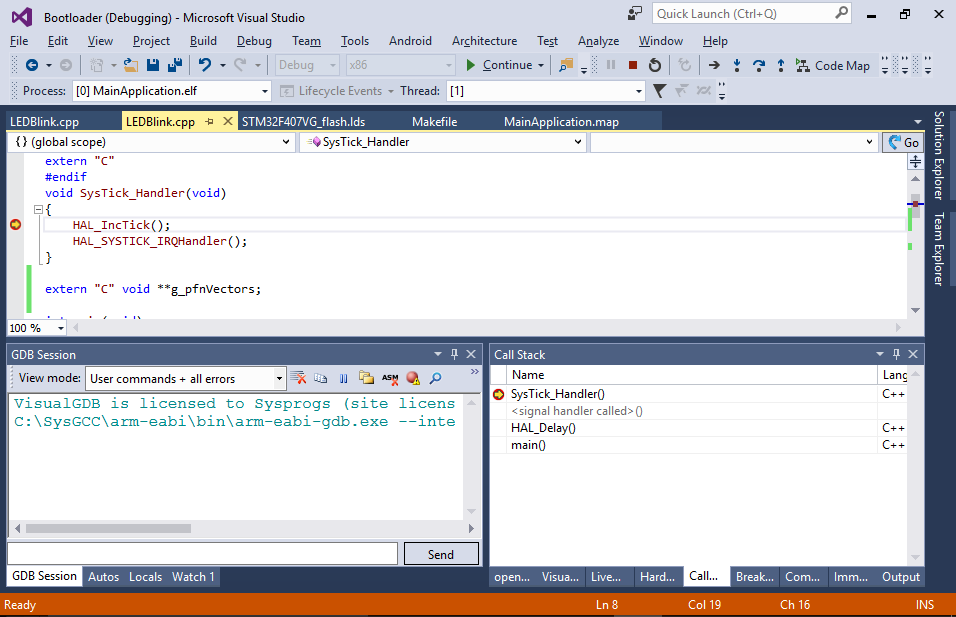Image resolution: width=956 pixels, height=617 pixels.
Task: Expand the Continue button dropdown arrow
Action: coord(541,65)
